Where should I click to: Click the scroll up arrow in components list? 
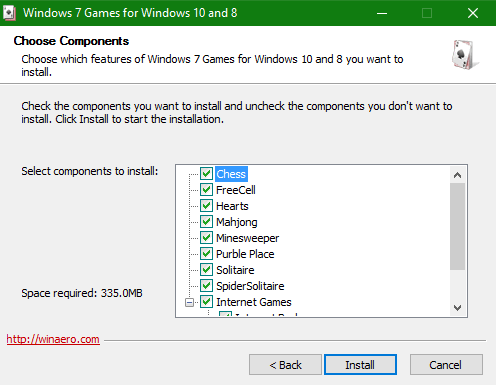coord(457,175)
